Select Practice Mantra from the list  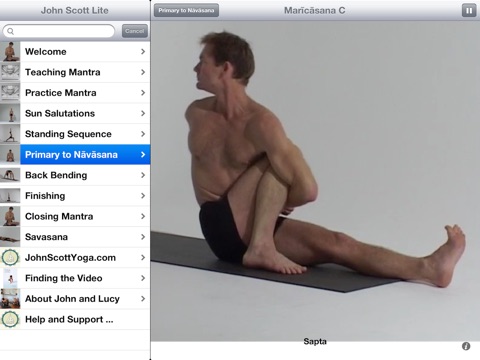coord(75,93)
